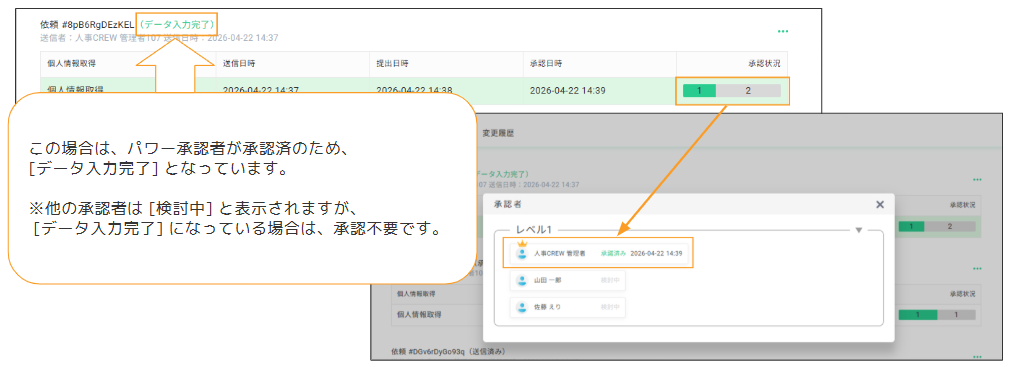Click the 1/1 approval progress bar in the back window

pyautogui.click(x=936, y=315)
